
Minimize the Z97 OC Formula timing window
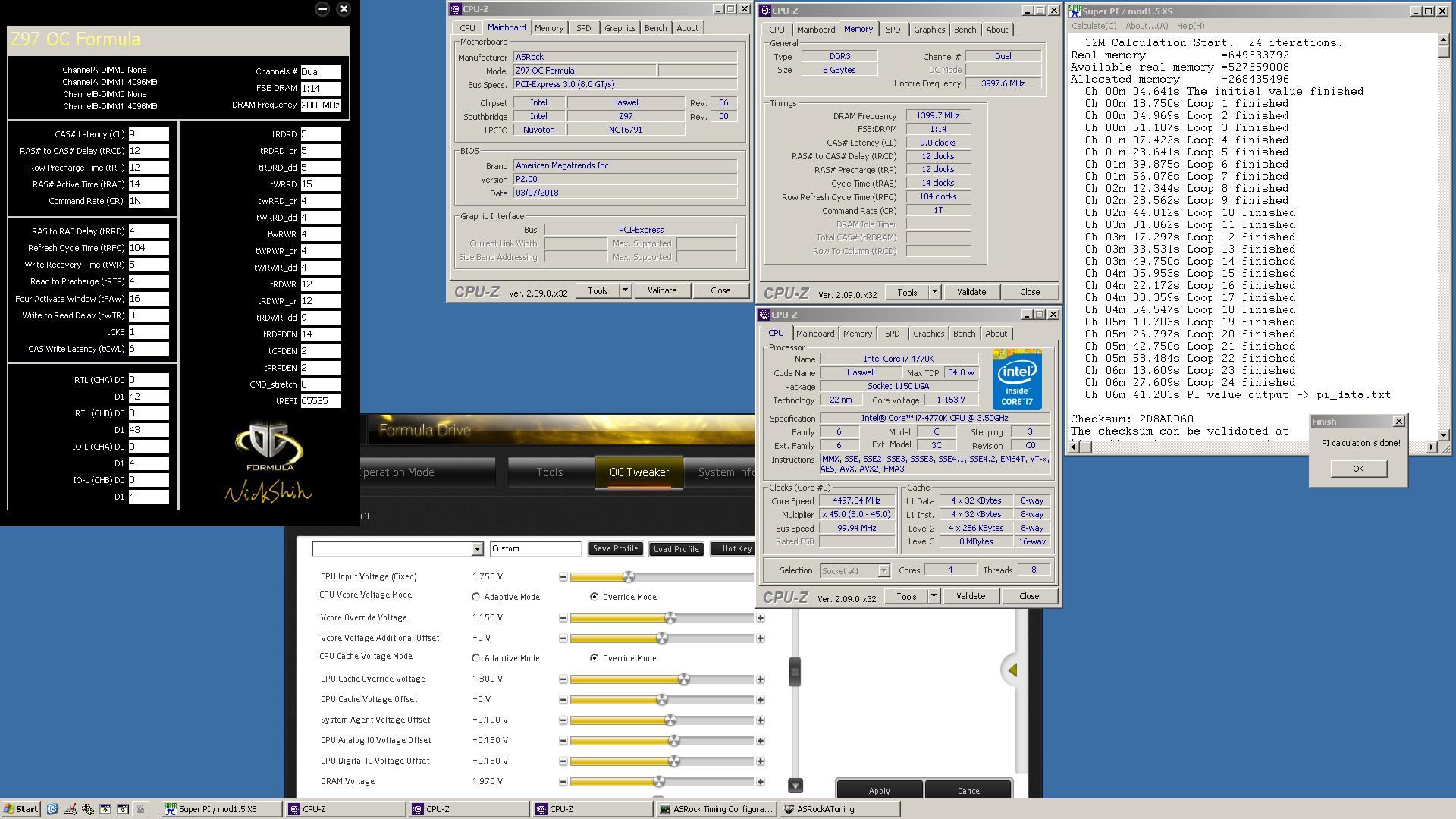click(x=322, y=9)
